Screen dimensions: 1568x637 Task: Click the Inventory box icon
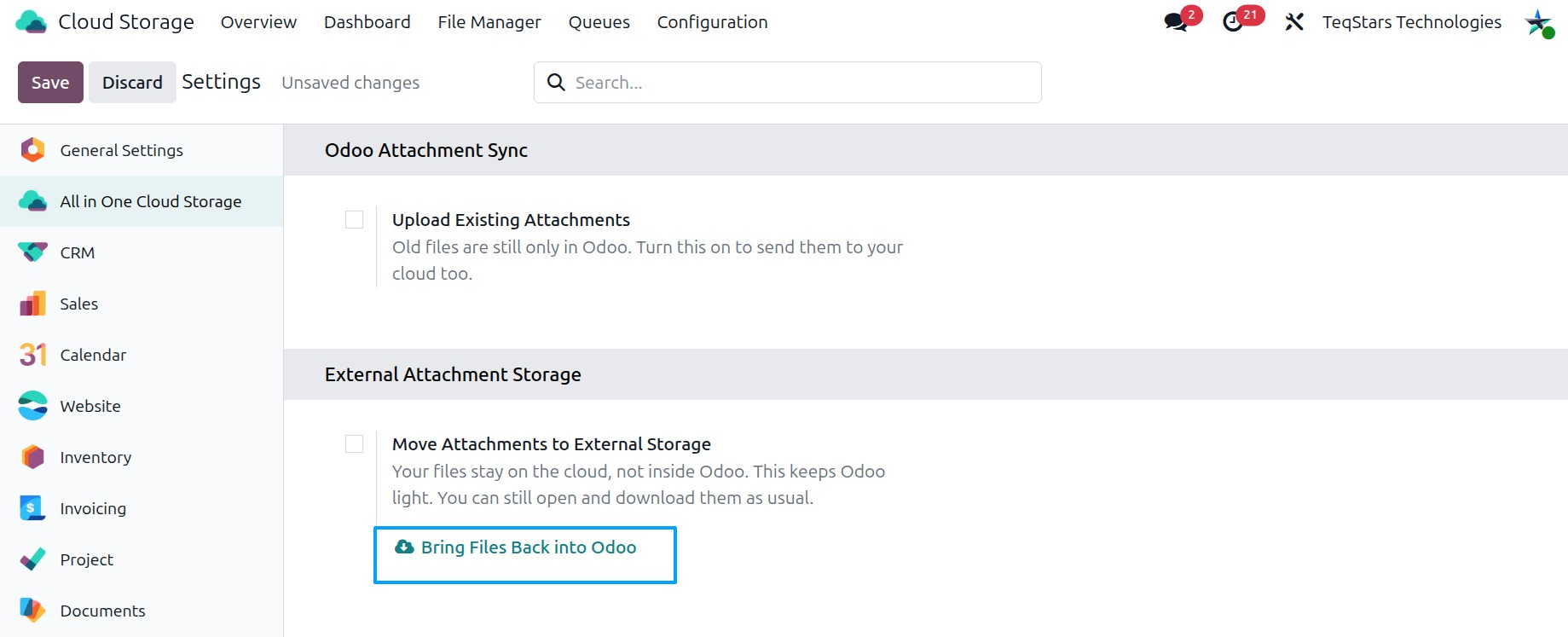[32, 457]
